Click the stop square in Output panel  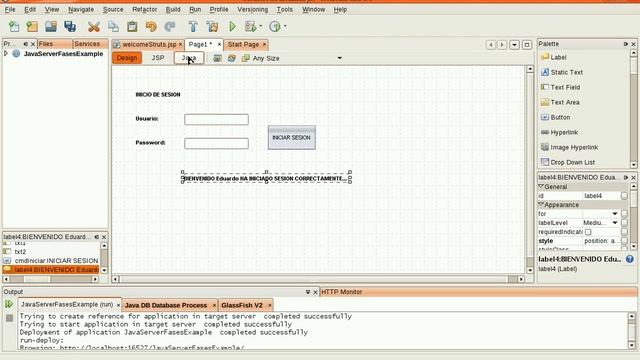(9, 318)
